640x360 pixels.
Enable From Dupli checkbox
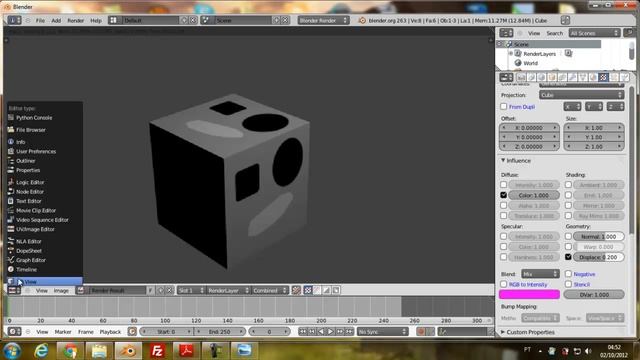[x=504, y=107]
